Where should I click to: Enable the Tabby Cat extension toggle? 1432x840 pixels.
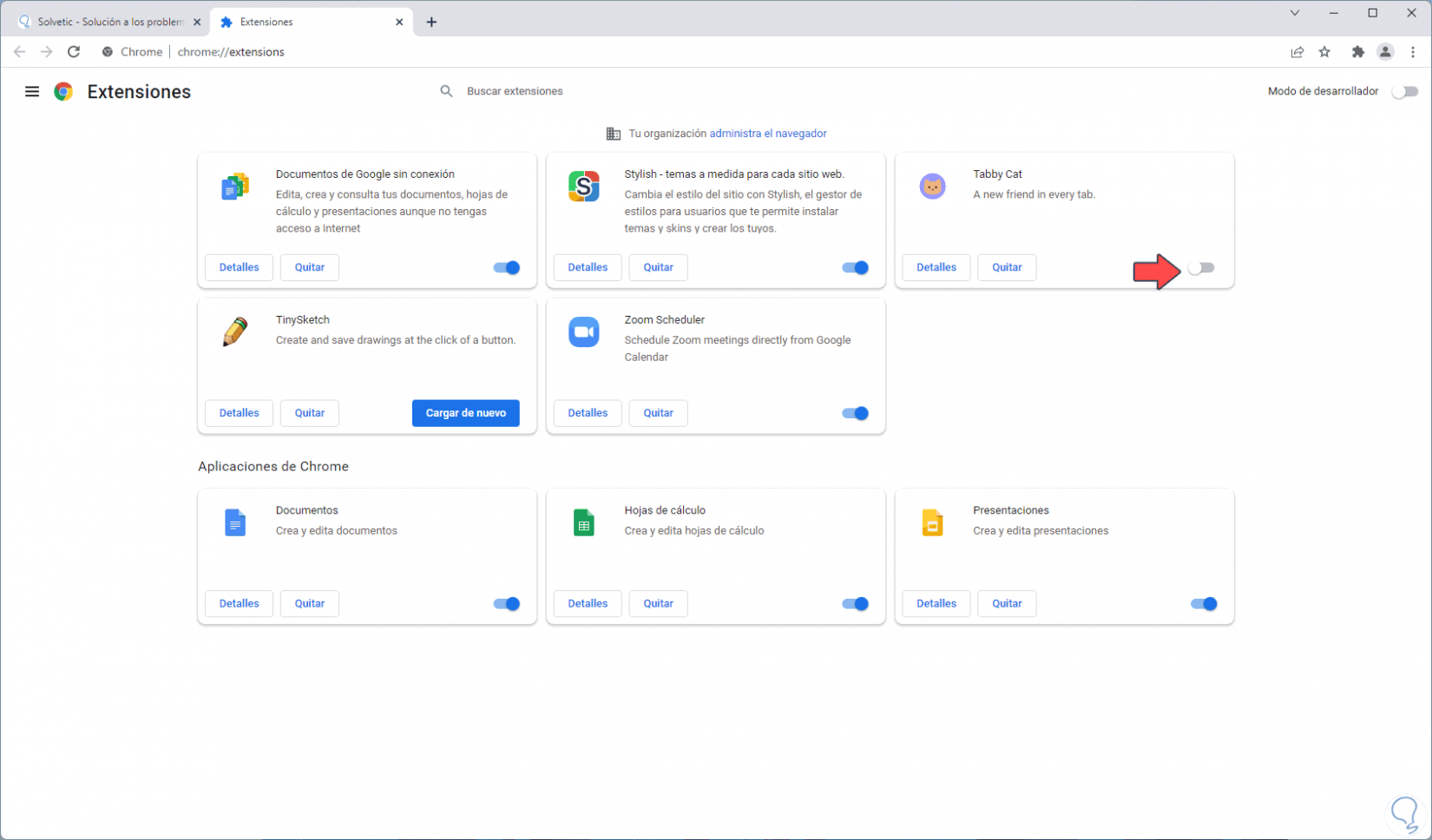[x=1201, y=268]
